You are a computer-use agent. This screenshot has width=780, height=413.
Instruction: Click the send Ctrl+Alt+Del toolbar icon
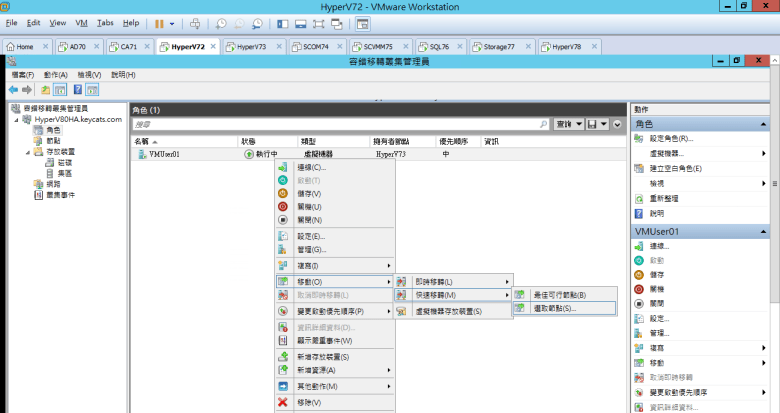pyautogui.click(x=194, y=22)
